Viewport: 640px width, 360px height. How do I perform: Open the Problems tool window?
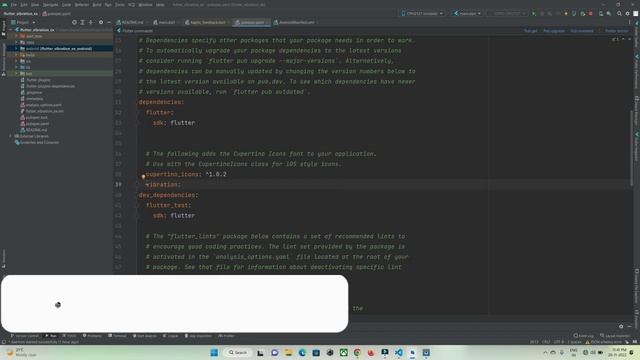[92, 336]
